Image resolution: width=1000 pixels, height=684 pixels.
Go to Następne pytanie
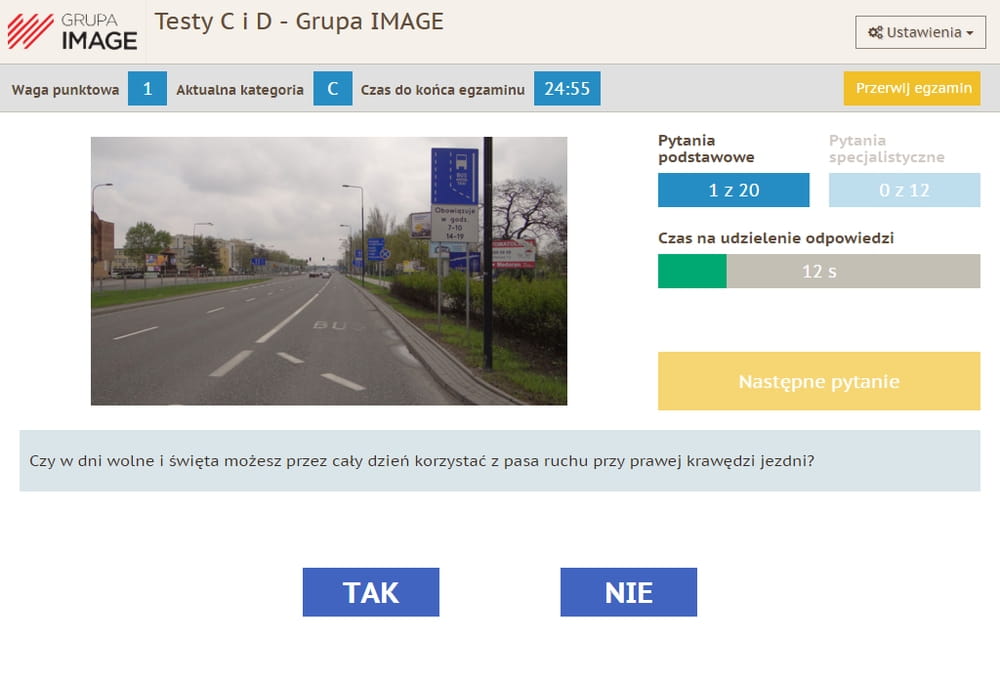click(818, 381)
